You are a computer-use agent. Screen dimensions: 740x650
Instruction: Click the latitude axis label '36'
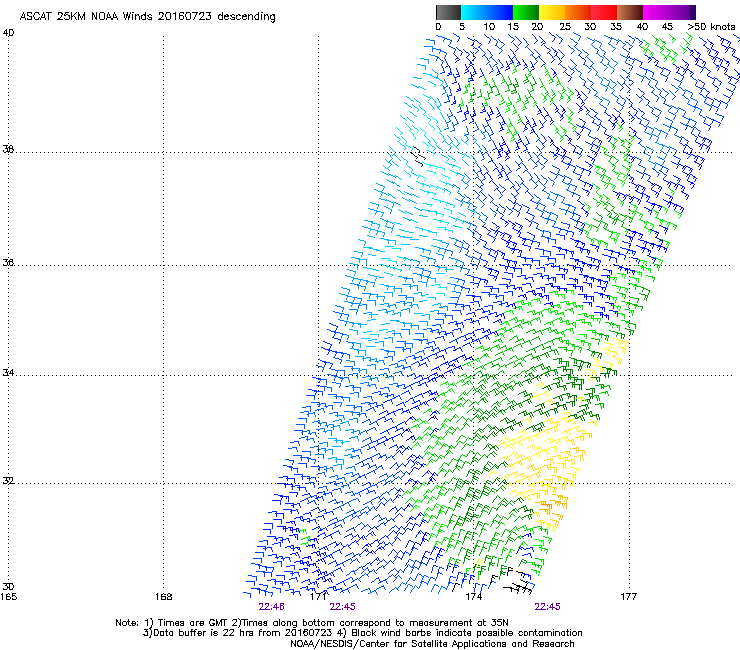click(8, 262)
